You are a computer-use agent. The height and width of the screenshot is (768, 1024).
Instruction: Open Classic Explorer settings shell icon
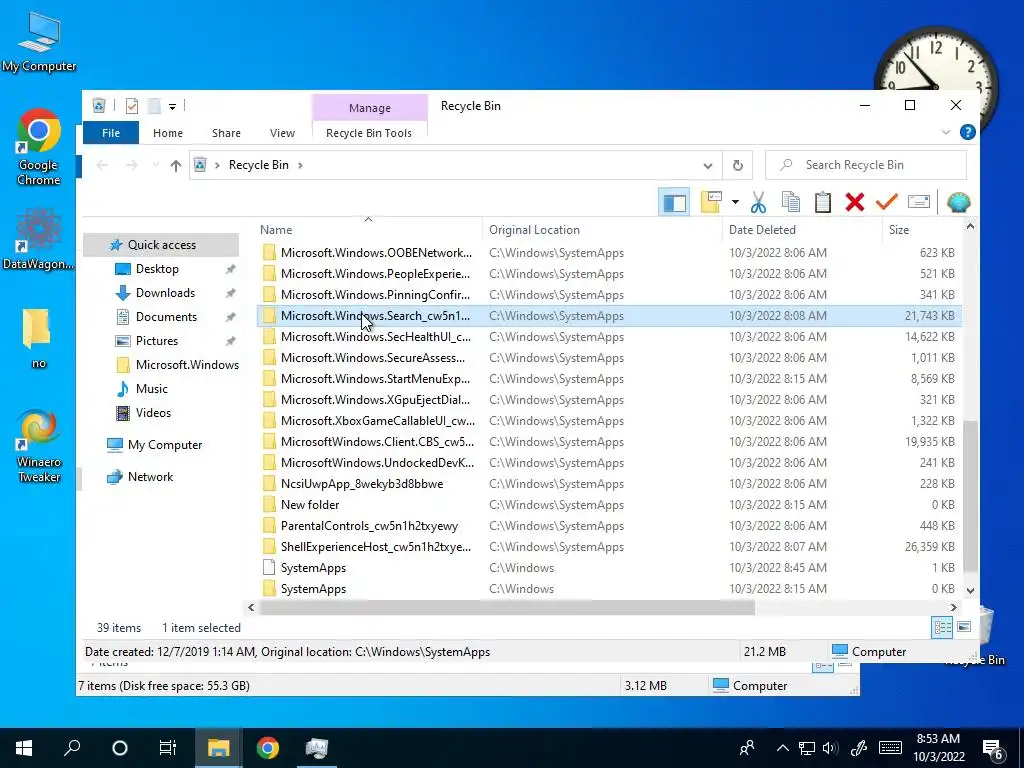click(958, 202)
